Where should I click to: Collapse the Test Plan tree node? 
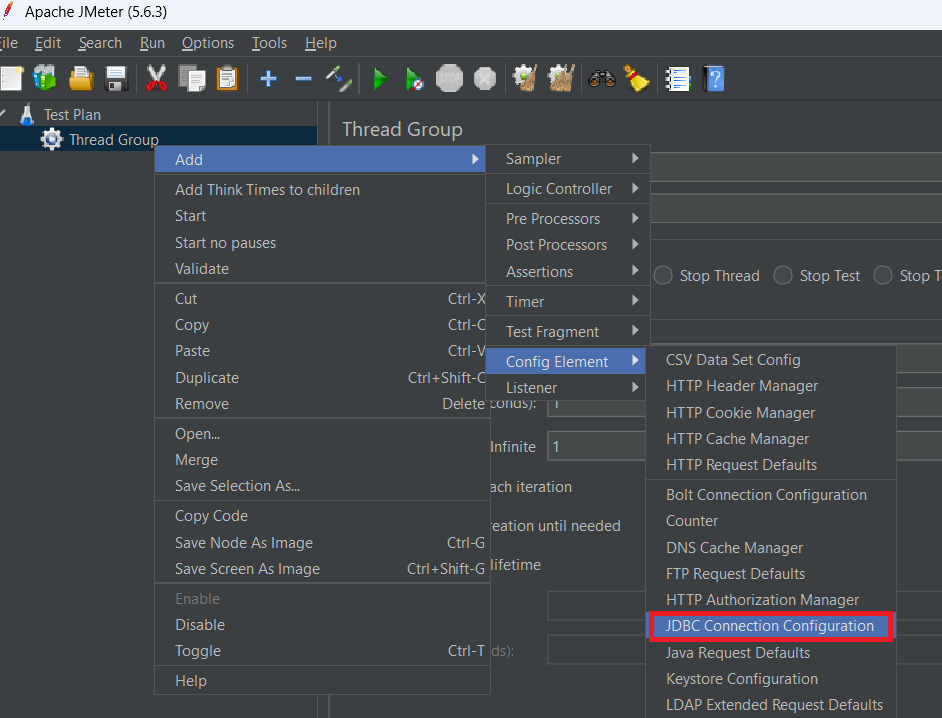click(x=3, y=114)
